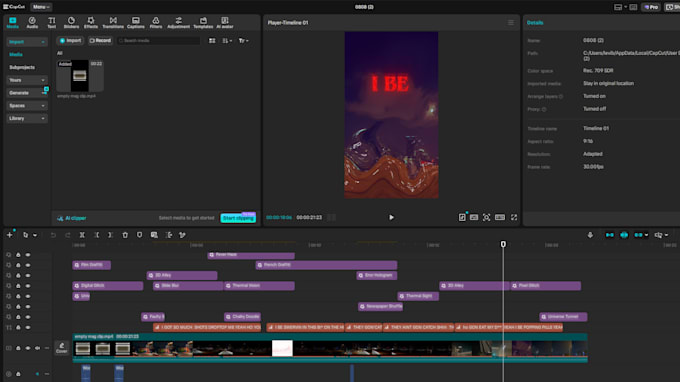
Task: Click the Delete right trim icon
Action: (111, 235)
